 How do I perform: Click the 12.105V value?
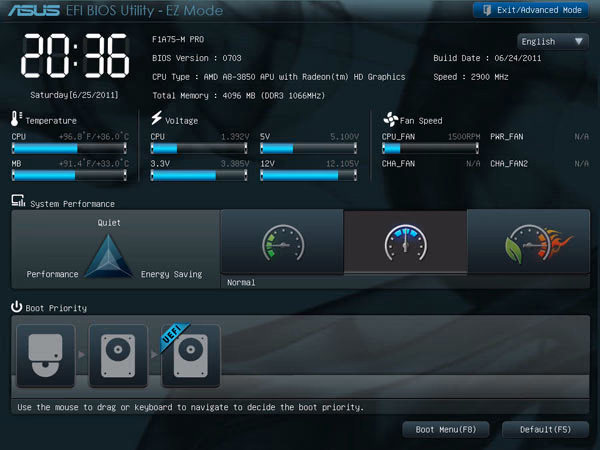(x=342, y=164)
